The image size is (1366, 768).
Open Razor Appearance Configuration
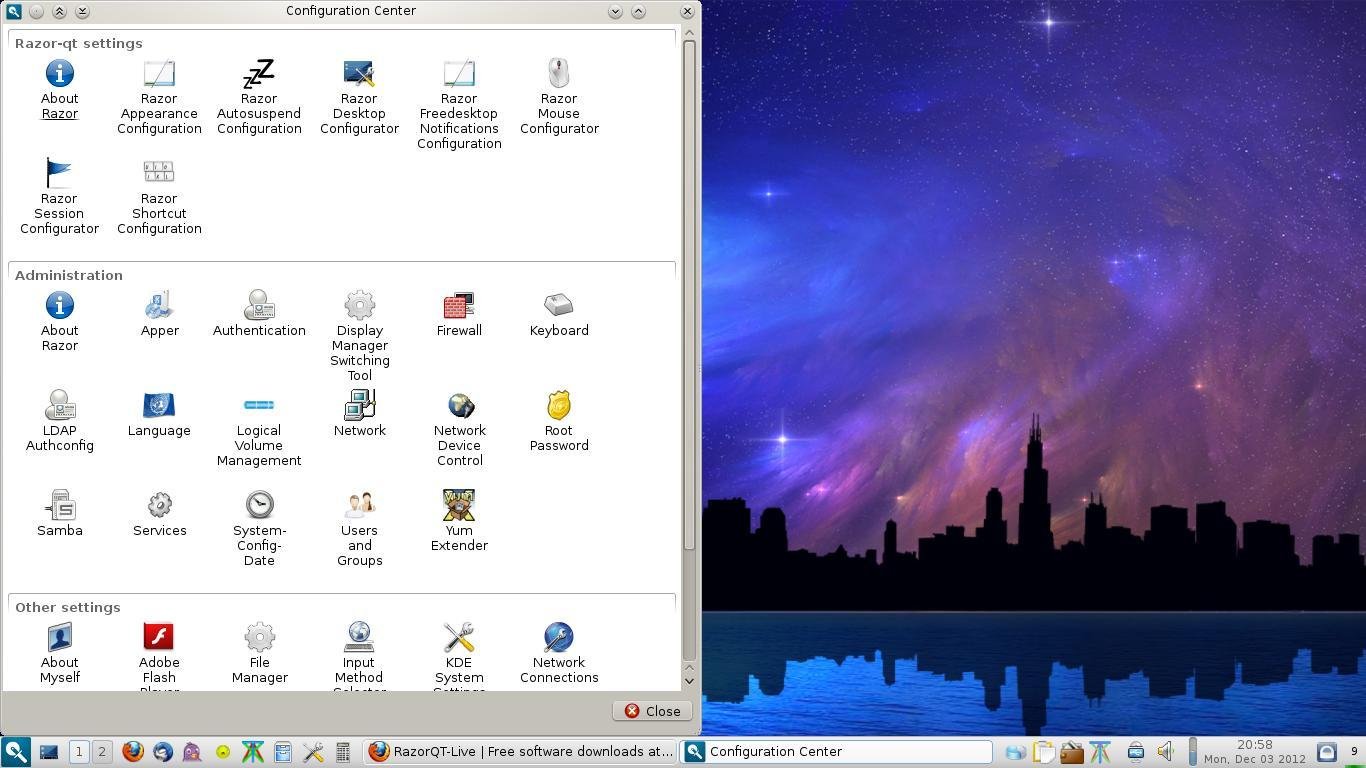click(x=159, y=97)
